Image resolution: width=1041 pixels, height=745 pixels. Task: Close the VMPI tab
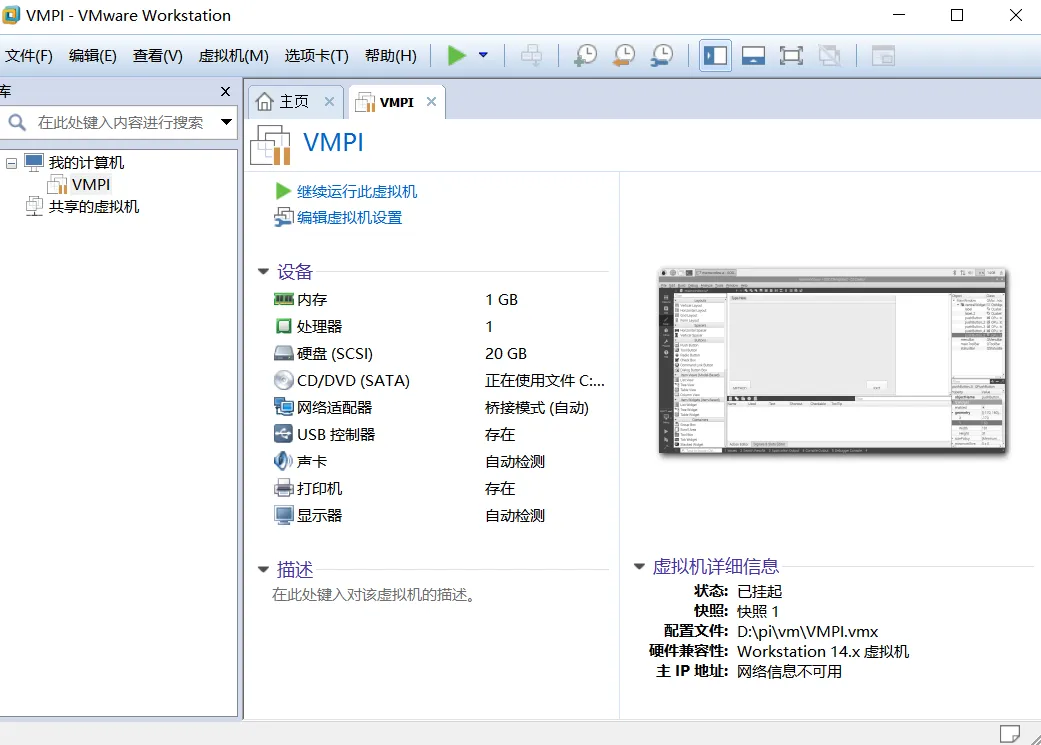pos(431,102)
